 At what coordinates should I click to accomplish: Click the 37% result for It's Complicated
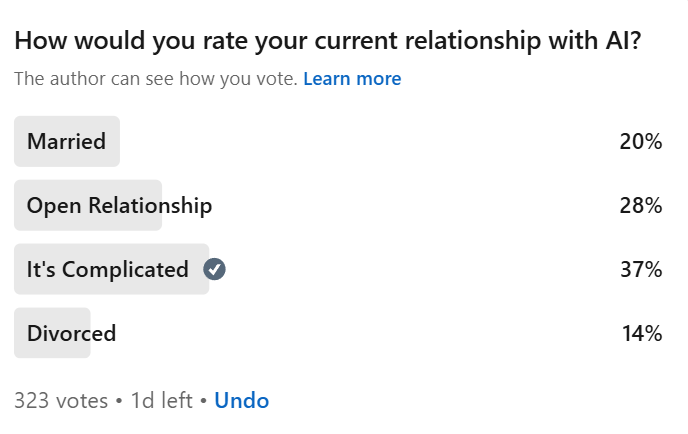point(641,269)
